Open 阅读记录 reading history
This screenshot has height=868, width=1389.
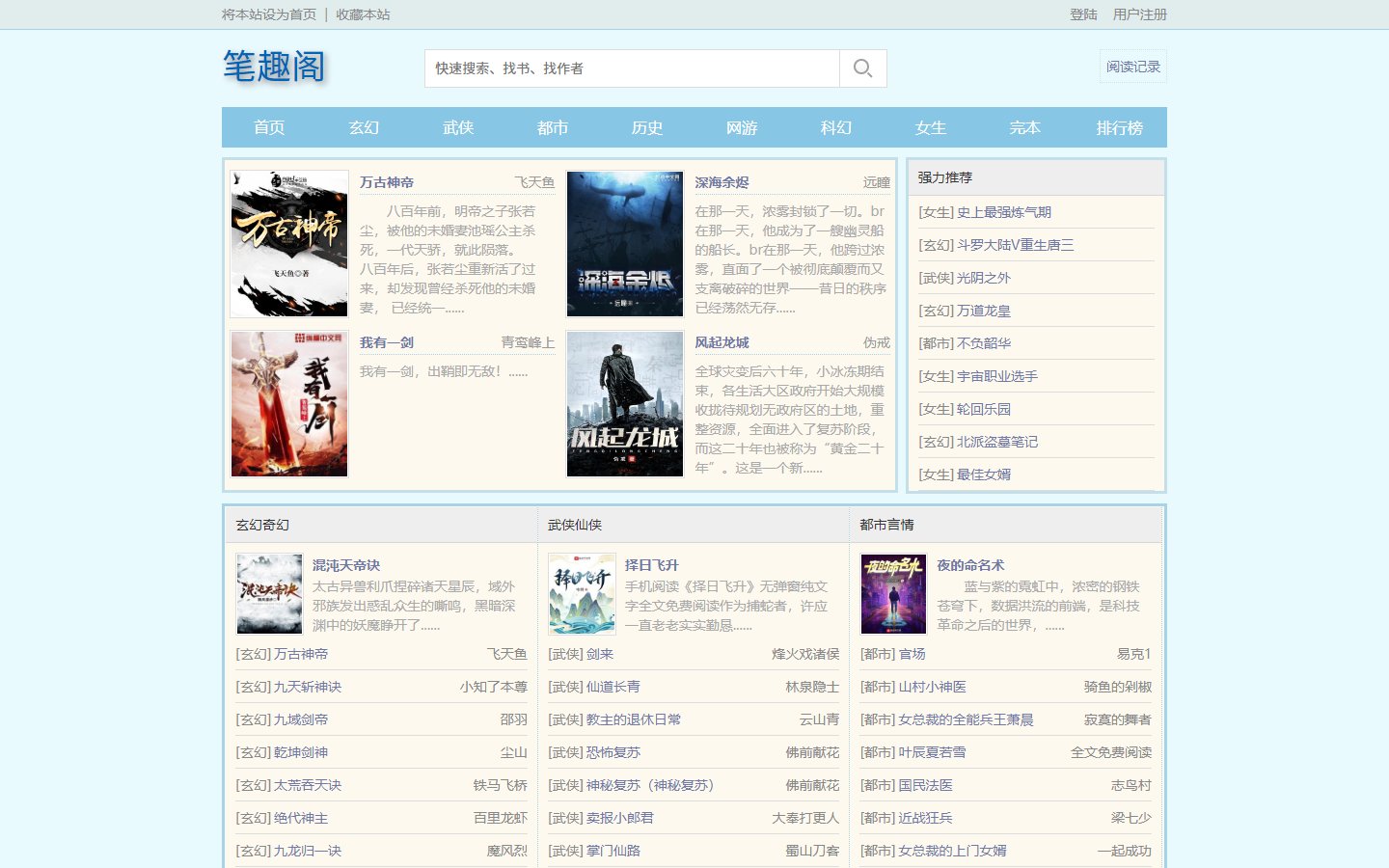[x=1133, y=67]
